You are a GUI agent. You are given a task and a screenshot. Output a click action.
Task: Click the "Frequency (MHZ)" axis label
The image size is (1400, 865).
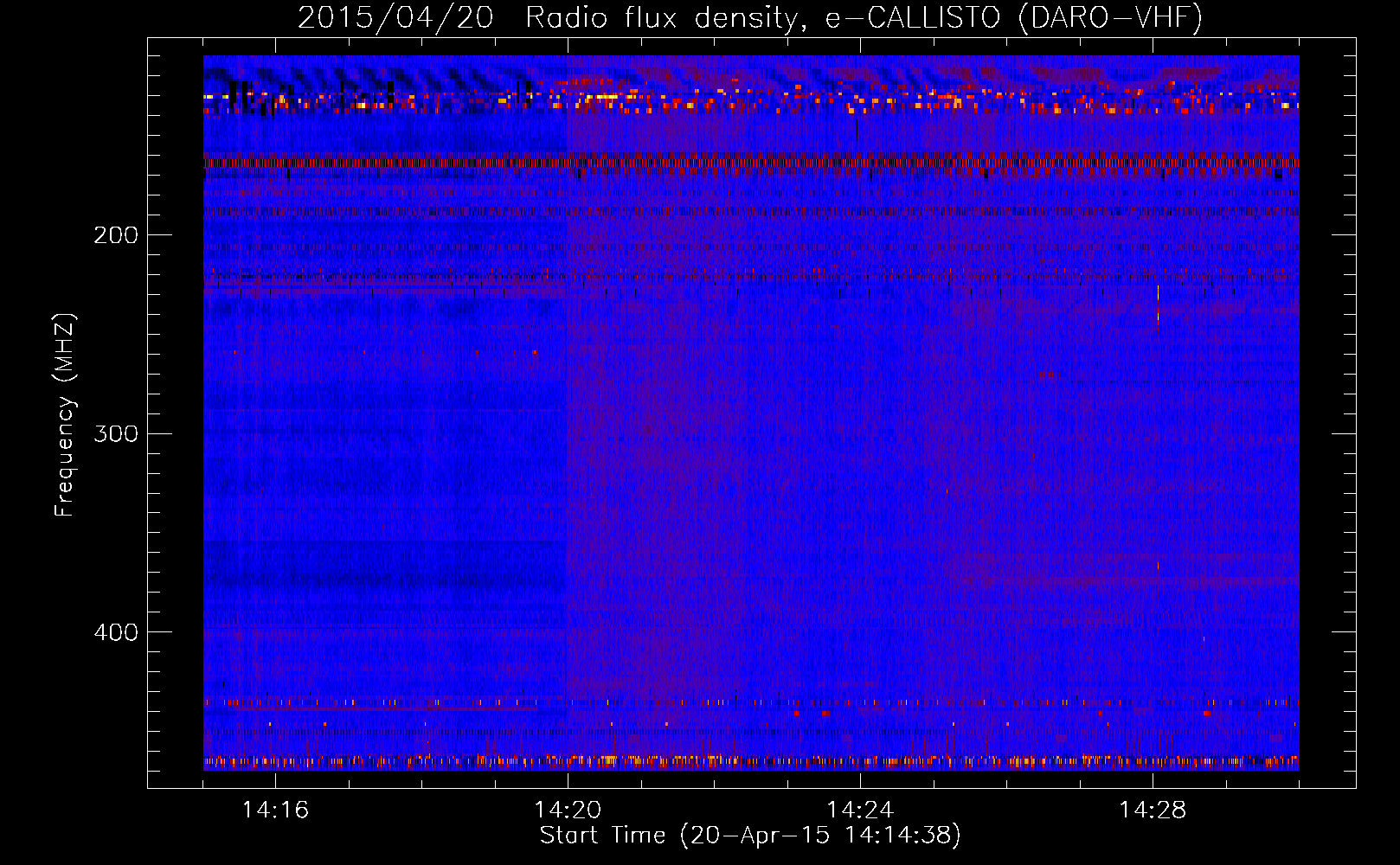pyautogui.click(x=65, y=414)
